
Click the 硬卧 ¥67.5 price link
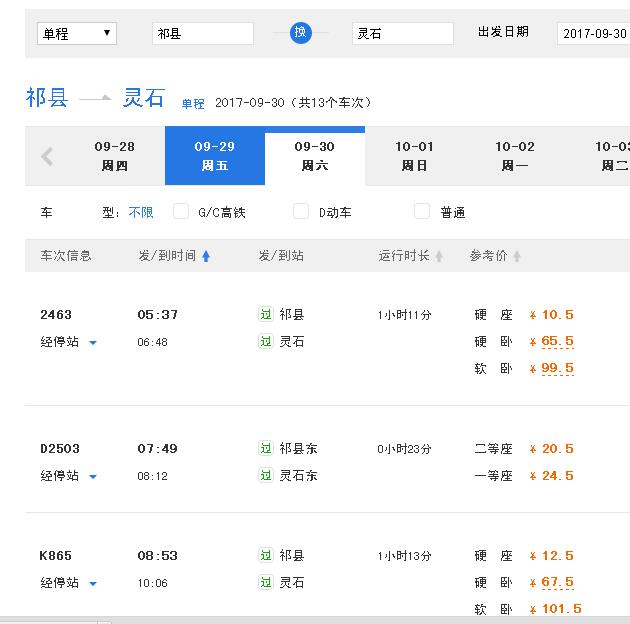[557, 582]
